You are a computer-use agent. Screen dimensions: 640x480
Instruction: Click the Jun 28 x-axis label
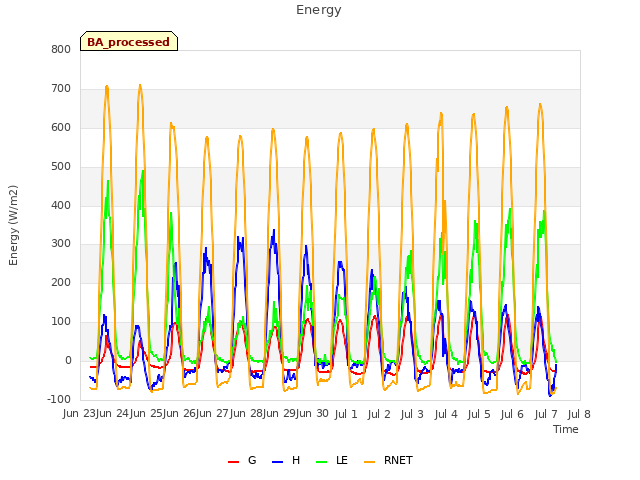(245, 414)
